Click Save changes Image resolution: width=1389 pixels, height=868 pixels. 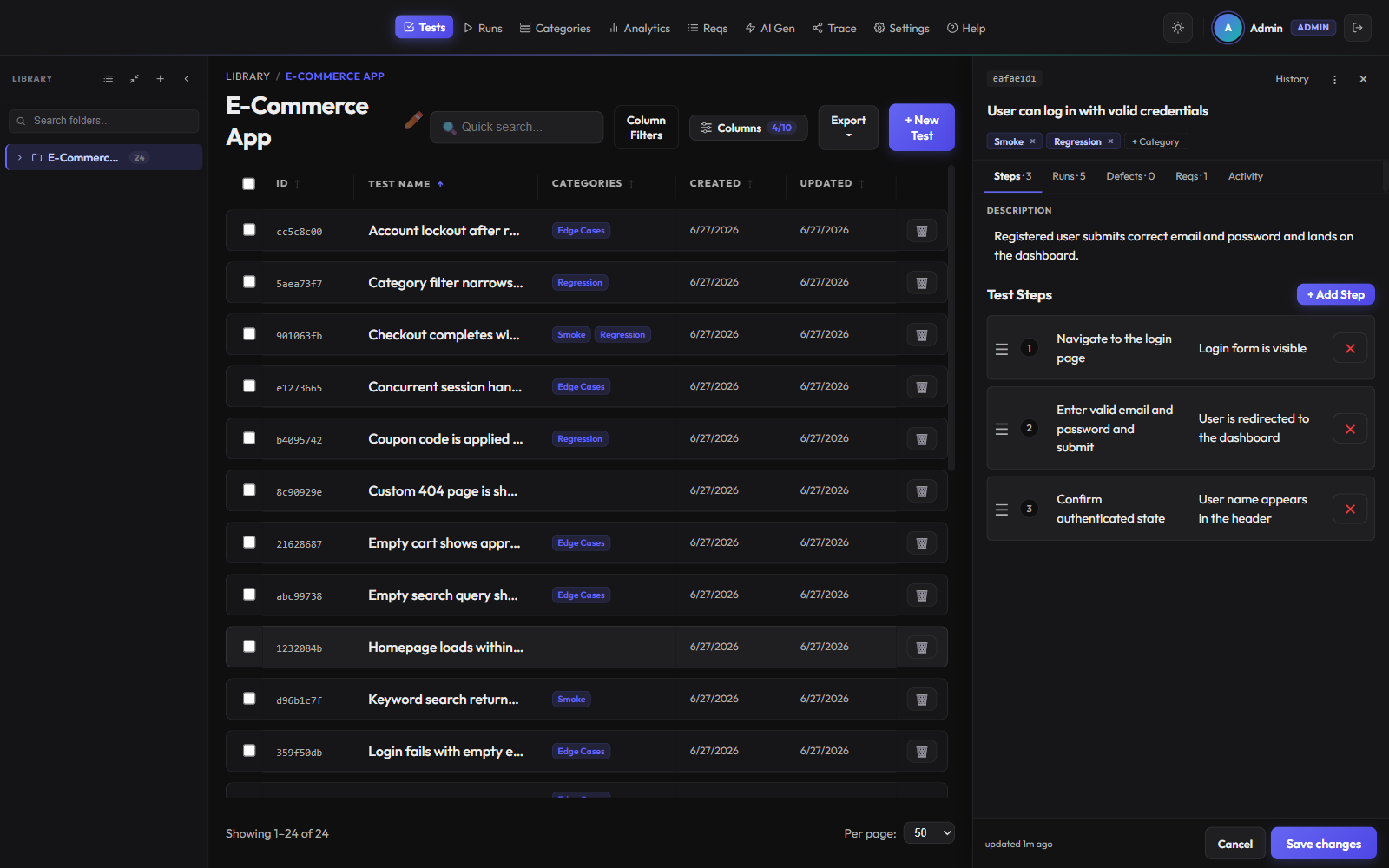coord(1323,844)
